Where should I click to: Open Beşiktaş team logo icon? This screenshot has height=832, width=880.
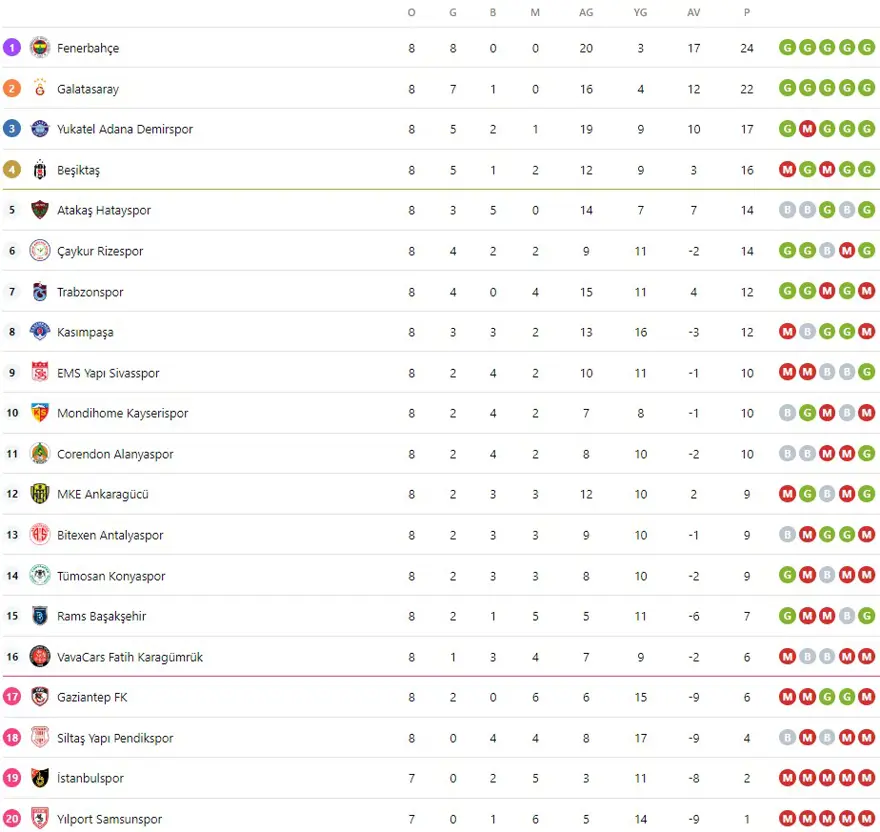pos(40,170)
